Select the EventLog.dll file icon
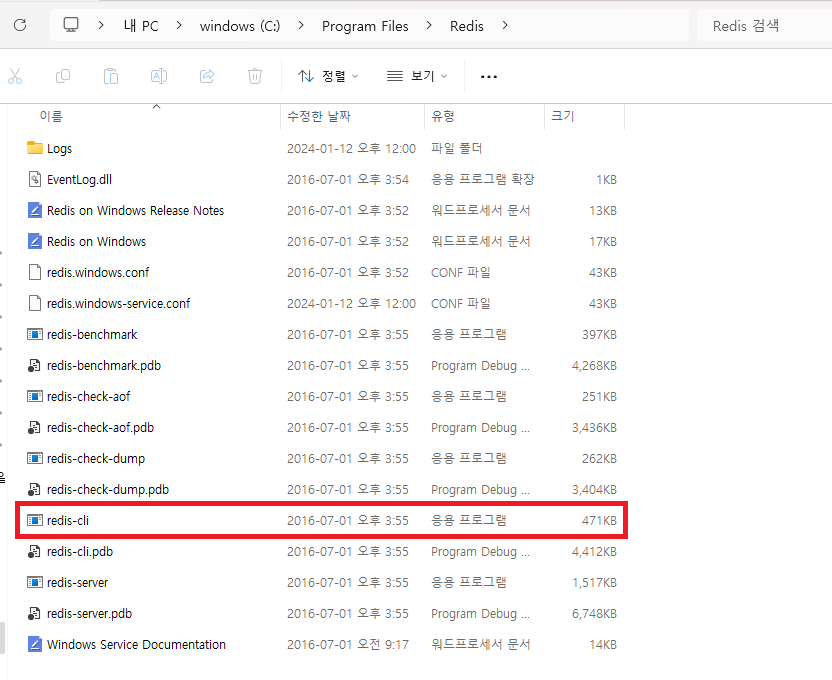This screenshot has height=680, width=832. 34,179
